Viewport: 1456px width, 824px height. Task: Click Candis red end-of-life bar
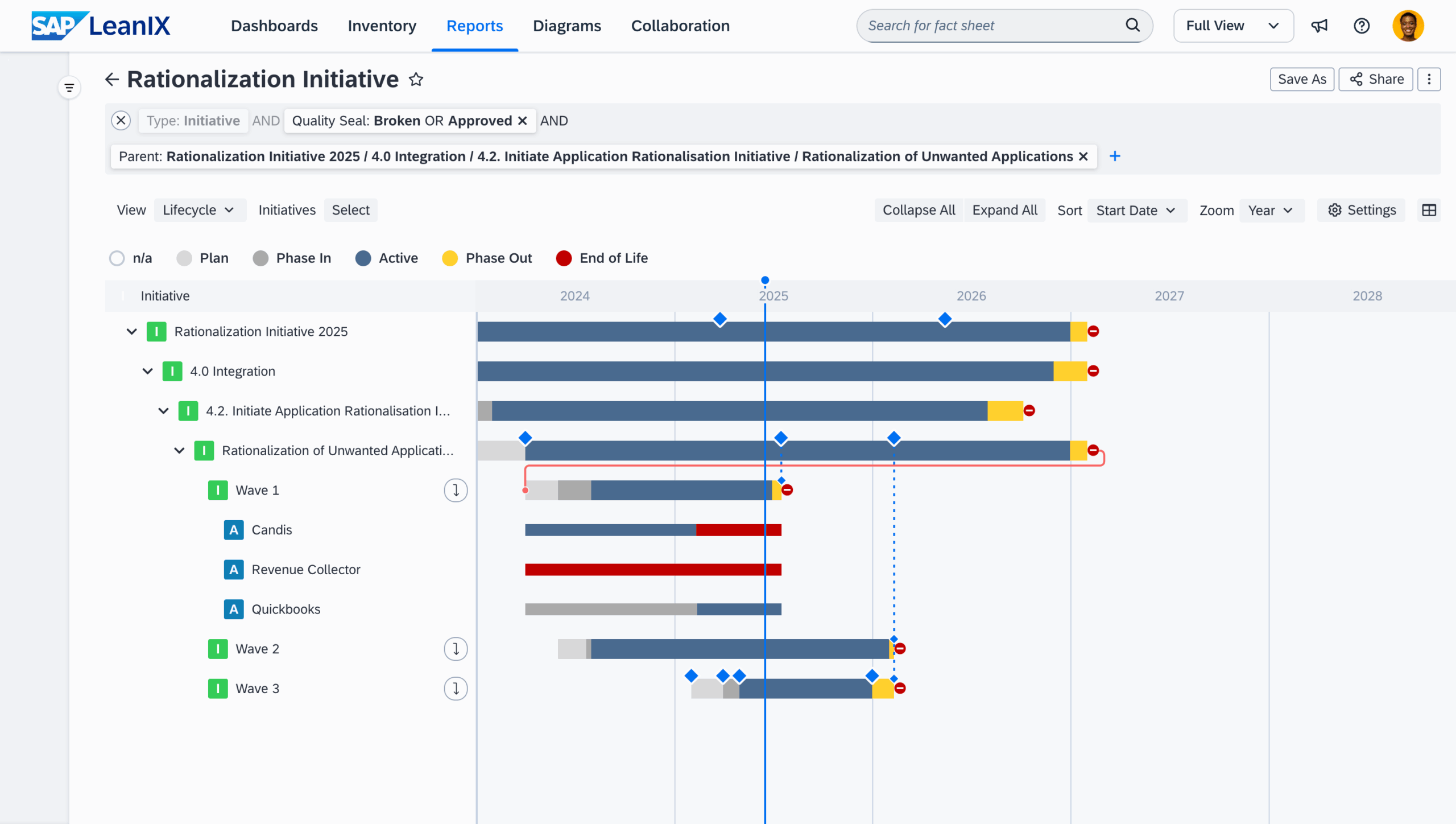coord(738,530)
